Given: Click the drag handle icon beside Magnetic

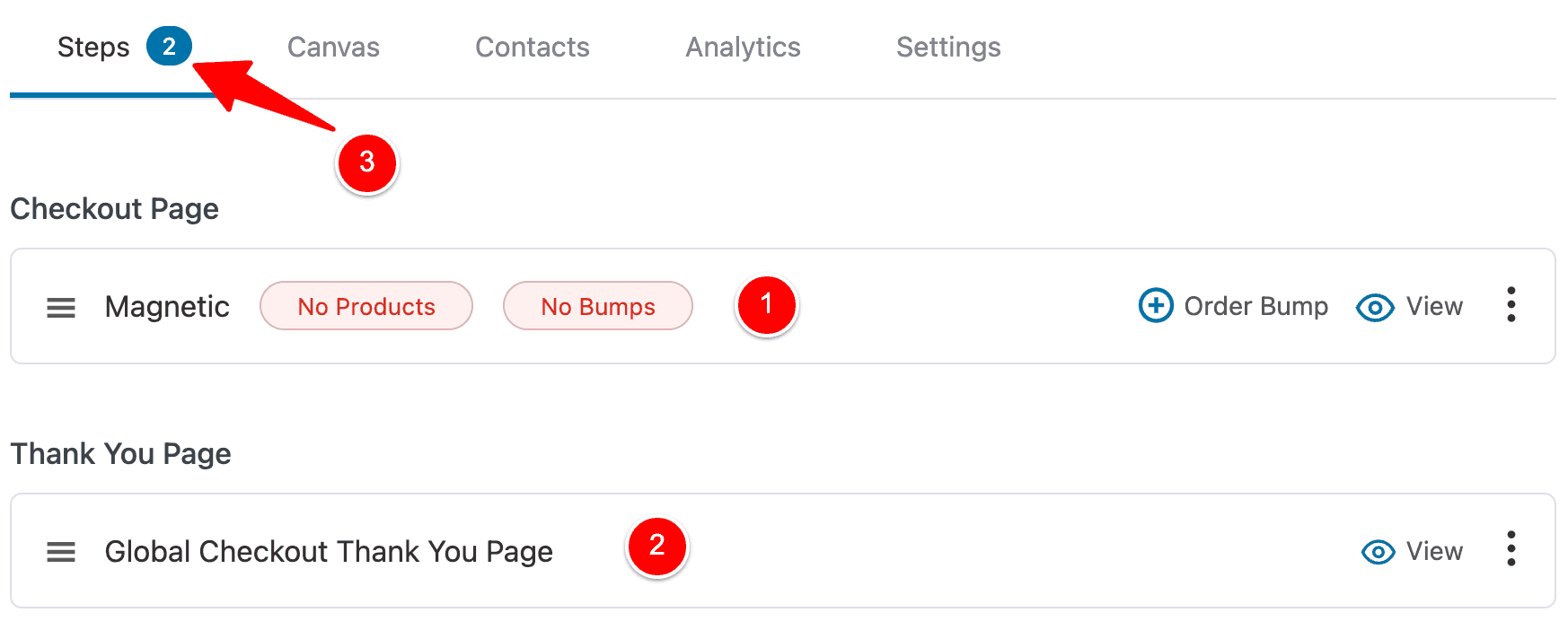Looking at the screenshot, I should click(61, 308).
